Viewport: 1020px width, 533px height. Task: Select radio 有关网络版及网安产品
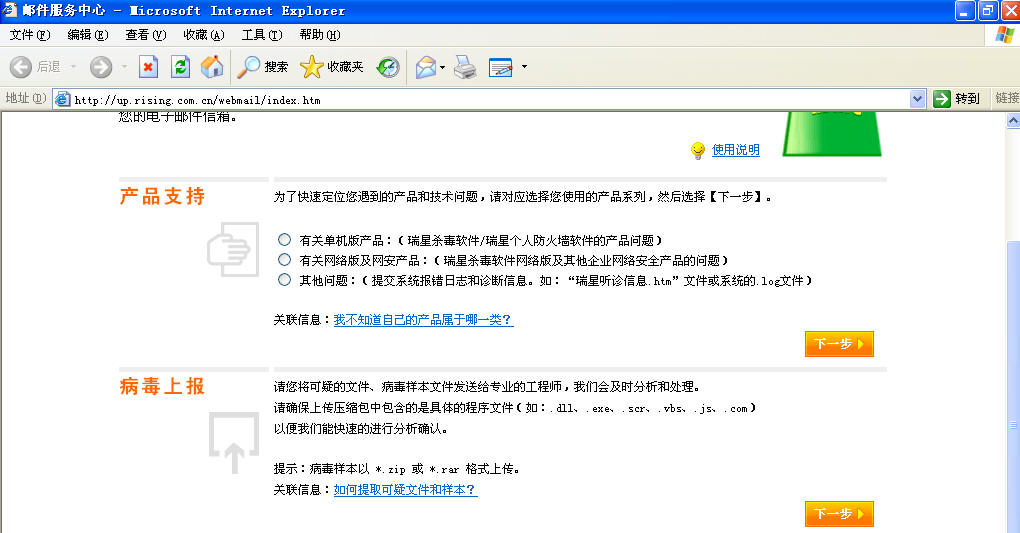coord(284,260)
